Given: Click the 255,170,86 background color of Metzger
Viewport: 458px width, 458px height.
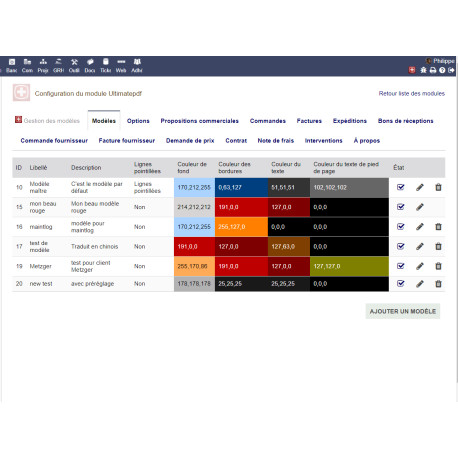Looking at the screenshot, I should (x=194, y=266).
